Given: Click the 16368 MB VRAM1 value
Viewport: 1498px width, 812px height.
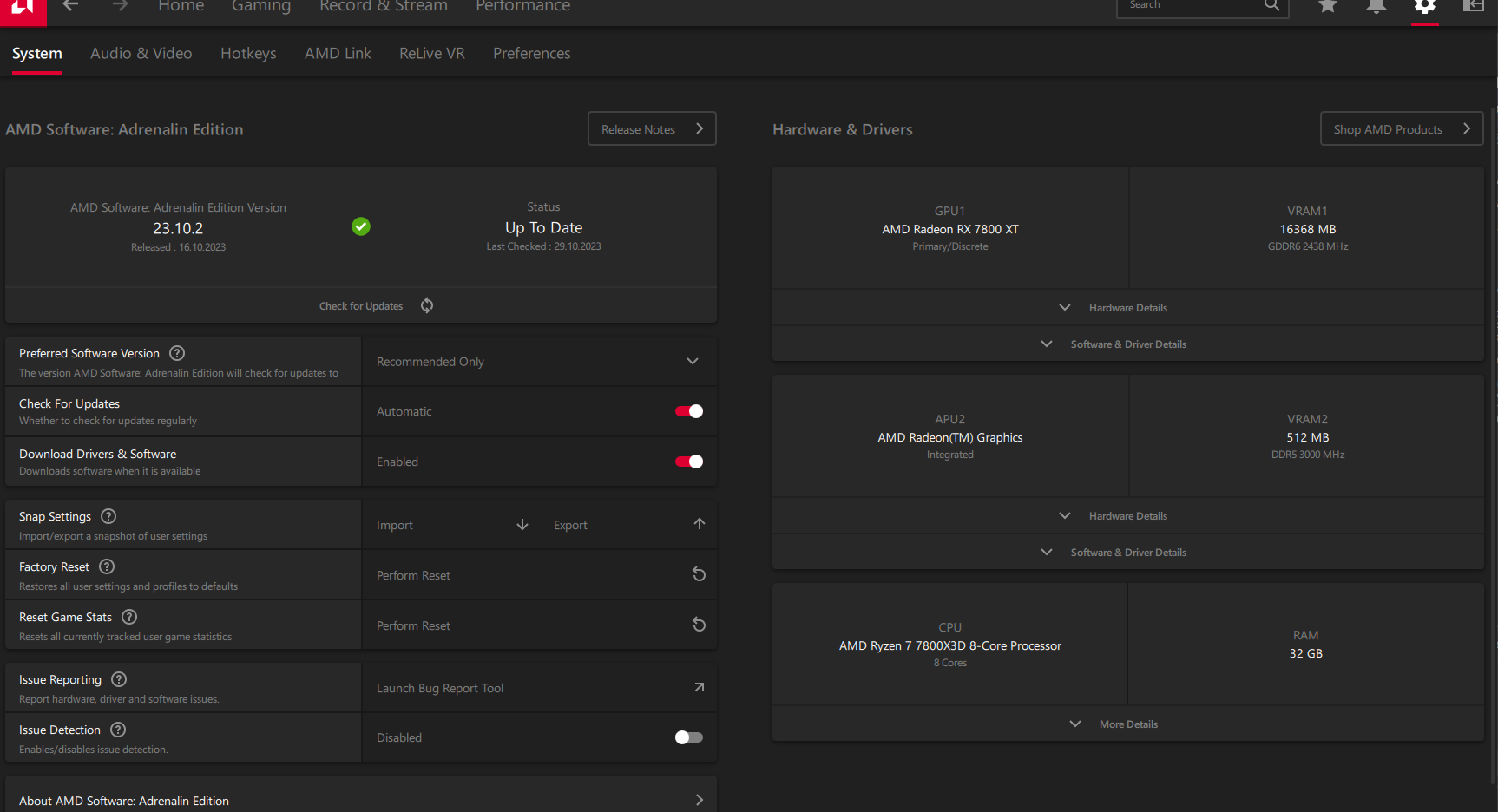Looking at the screenshot, I should tap(1308, 229).
